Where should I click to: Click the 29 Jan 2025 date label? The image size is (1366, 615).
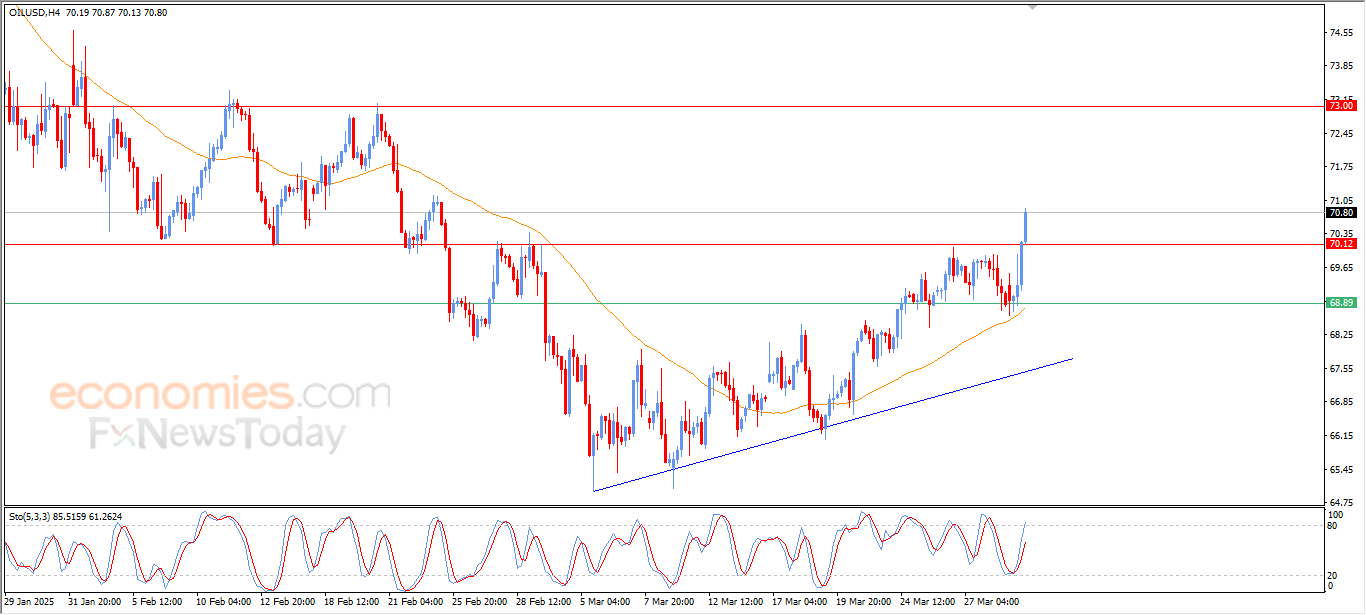click(28, 602)
